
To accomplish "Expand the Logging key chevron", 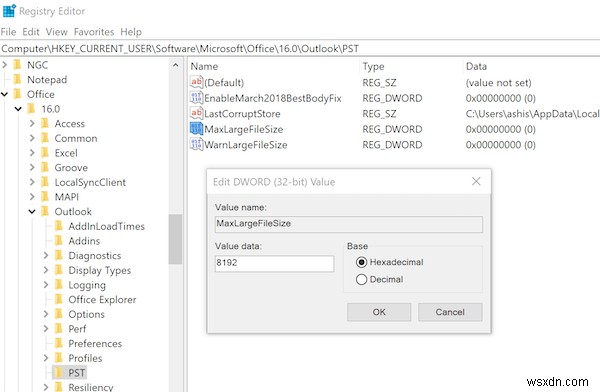I will pyautogui.click(x=46, y=285).
